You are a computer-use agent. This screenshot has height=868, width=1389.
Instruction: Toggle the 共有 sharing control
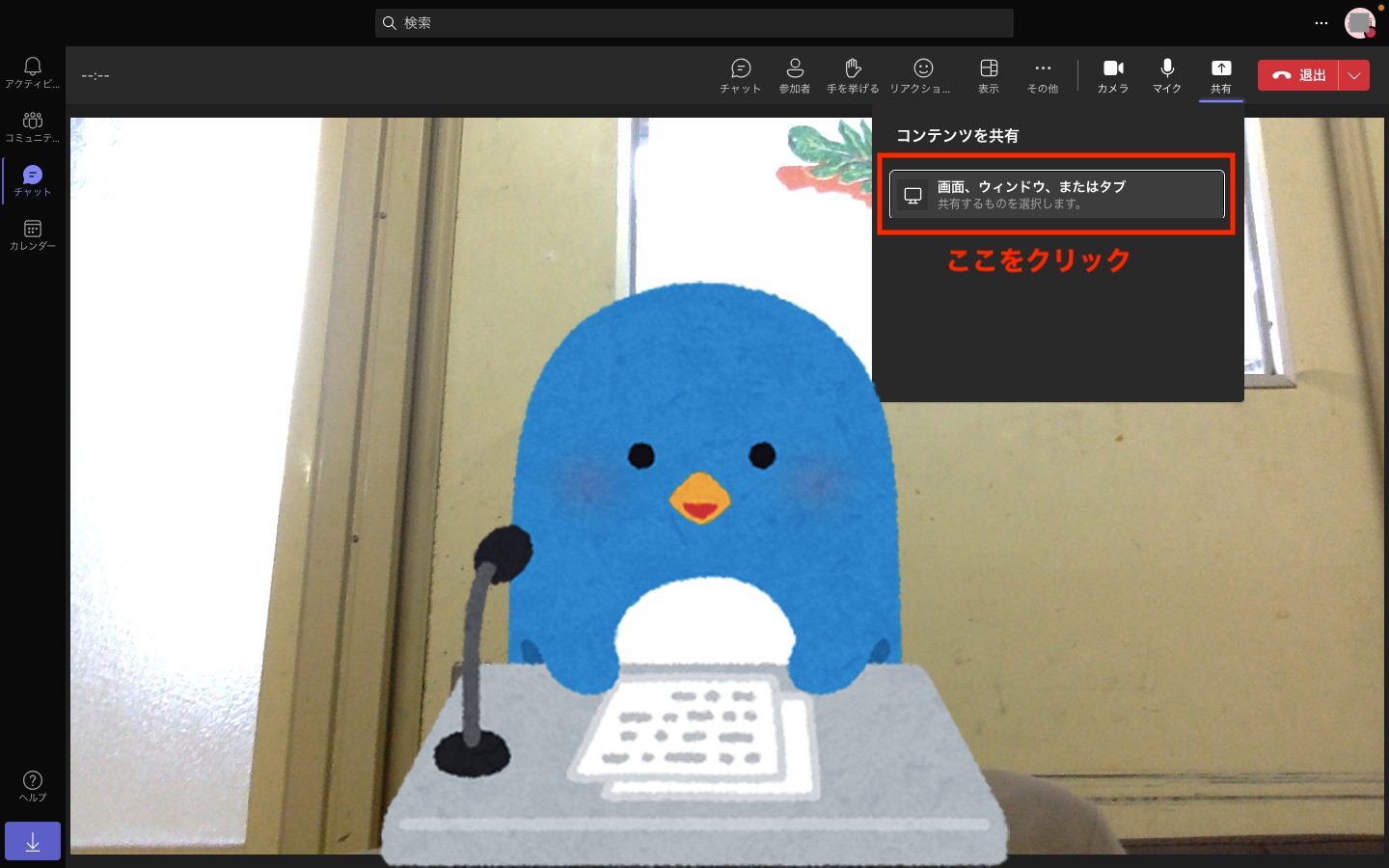point(1220,75)
